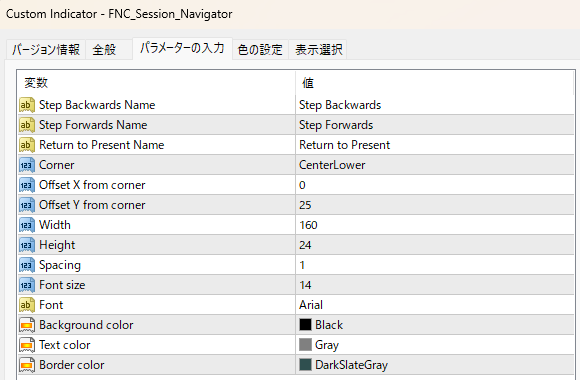The width and height of the screenshot is (580, 380).
Task: Open the Border color DarkSlateGray value
Action: point(435,365)
